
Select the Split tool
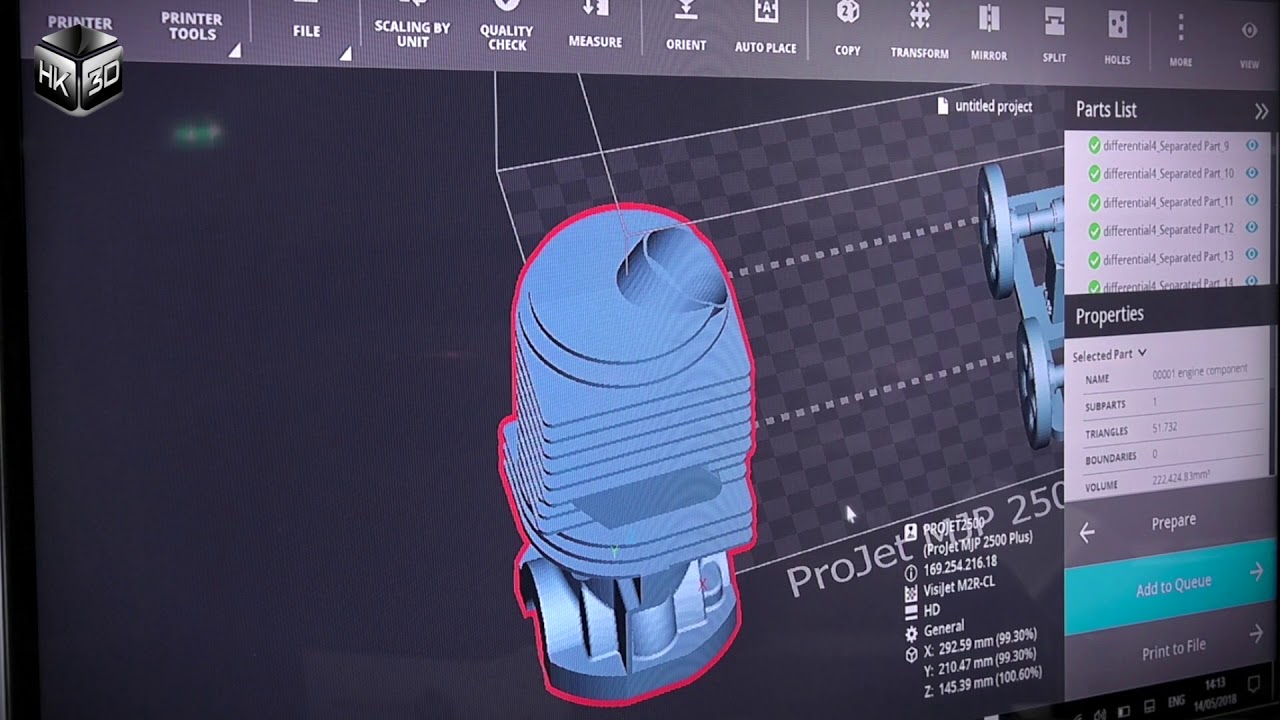pyautogui.click(x=1054, y=33)
